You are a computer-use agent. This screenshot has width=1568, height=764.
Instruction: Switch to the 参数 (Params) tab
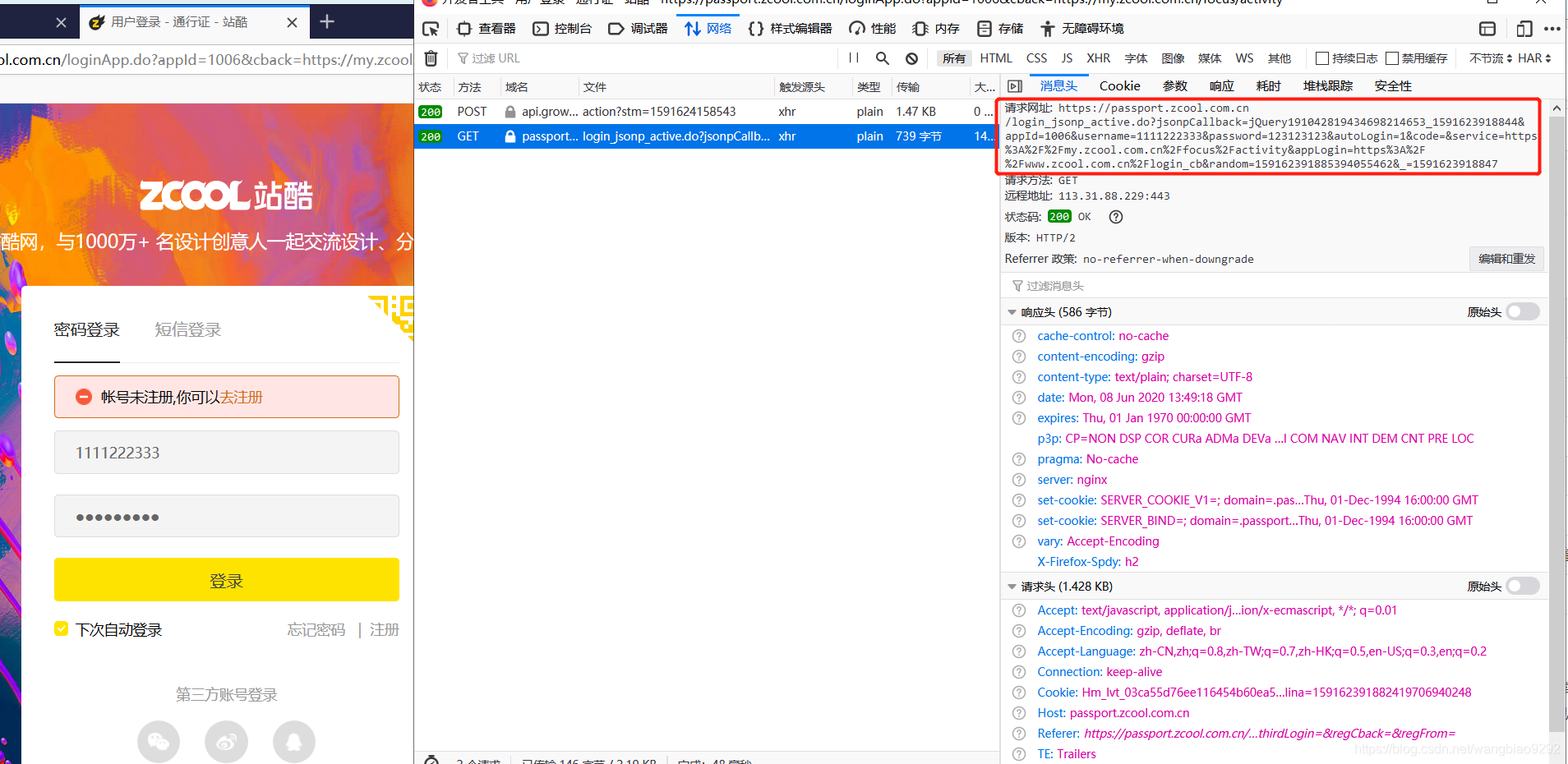tap(1175, 86)
